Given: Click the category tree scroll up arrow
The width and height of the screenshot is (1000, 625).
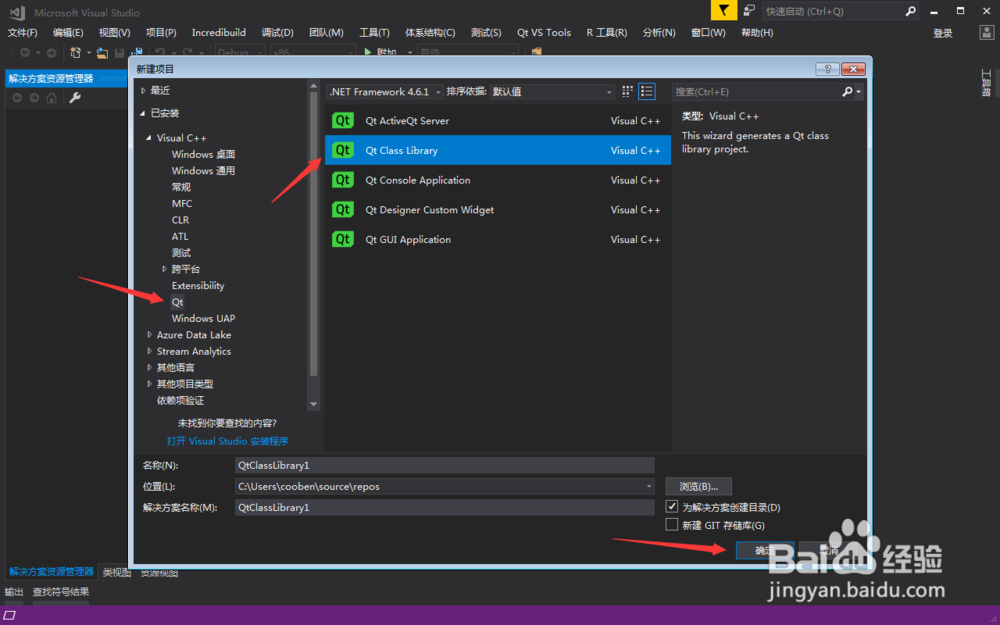Looking at the screenshot, I should (x=313, y=86).
